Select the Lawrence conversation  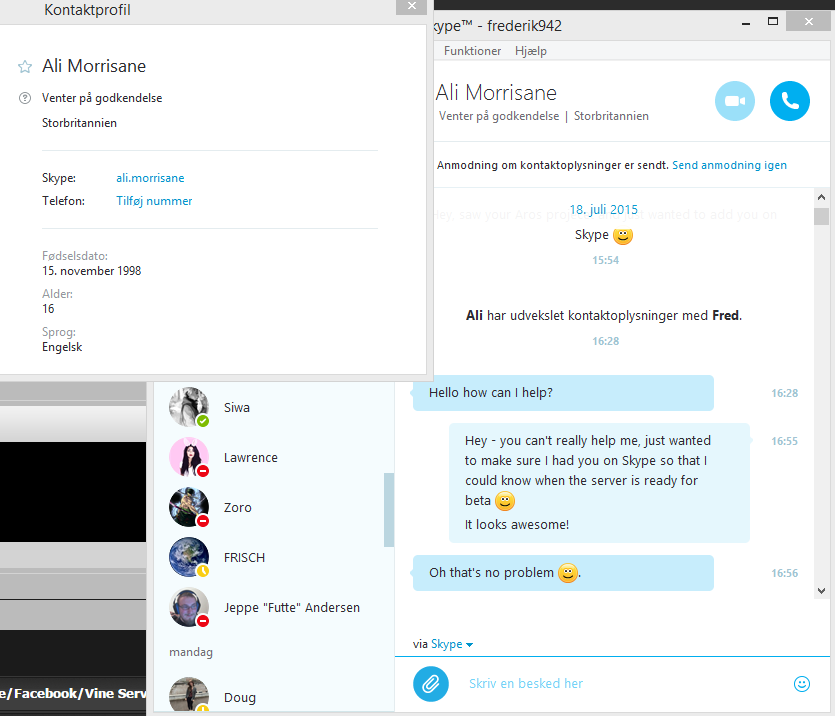[x=274, y=457]
